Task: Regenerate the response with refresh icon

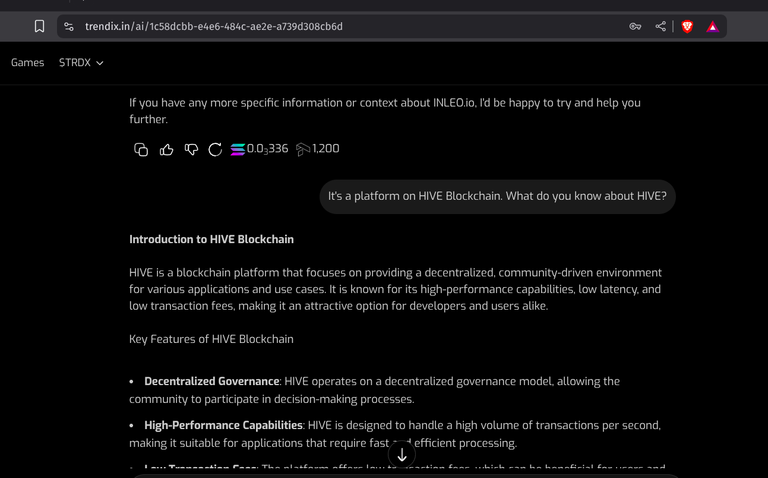Action: pyautogui.click(x=215, y=149)
